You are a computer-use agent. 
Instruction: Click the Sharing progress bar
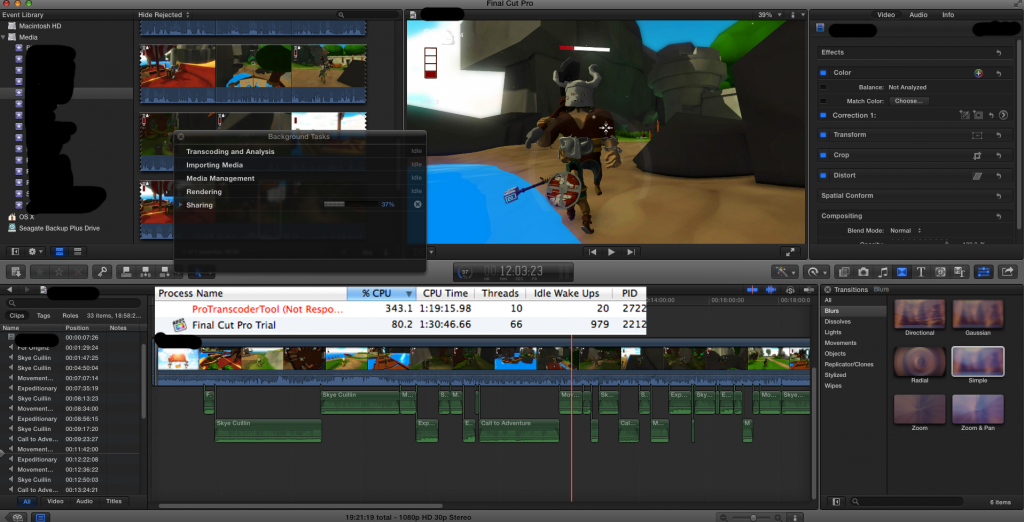[352, 204]
